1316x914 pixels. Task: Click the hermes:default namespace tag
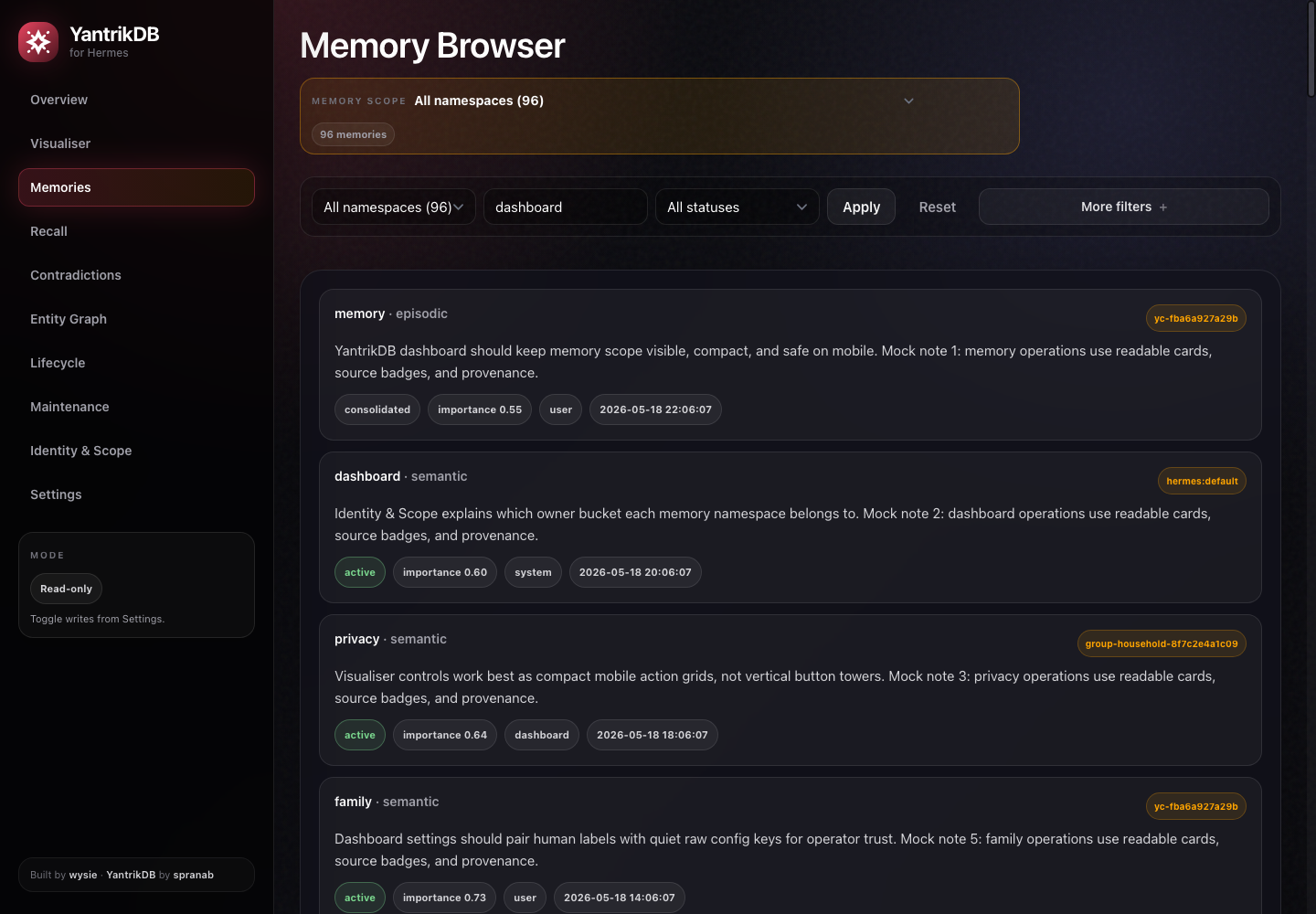[x=1202, y=481]
